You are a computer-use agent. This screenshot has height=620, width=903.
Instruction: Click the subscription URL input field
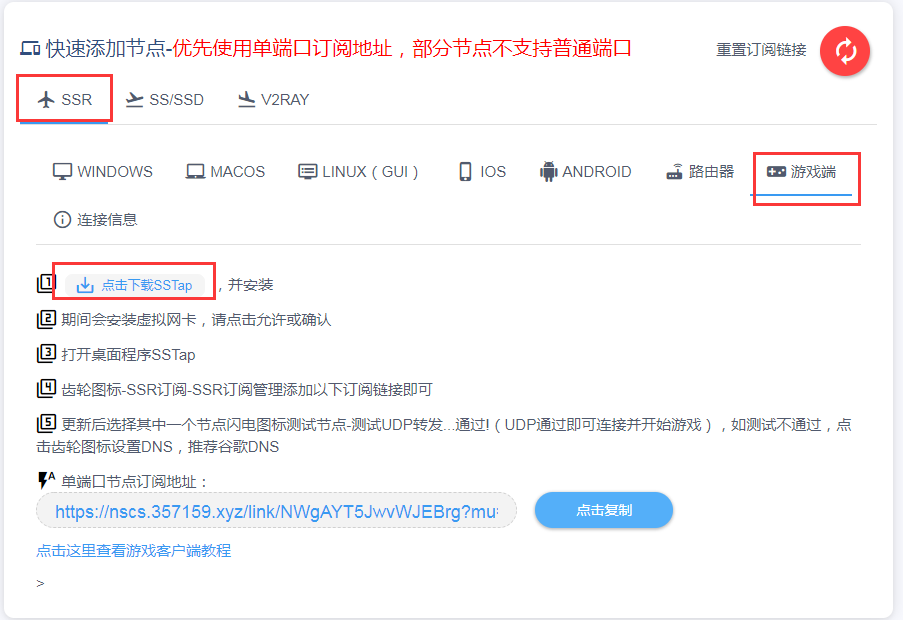pos(276,511)
